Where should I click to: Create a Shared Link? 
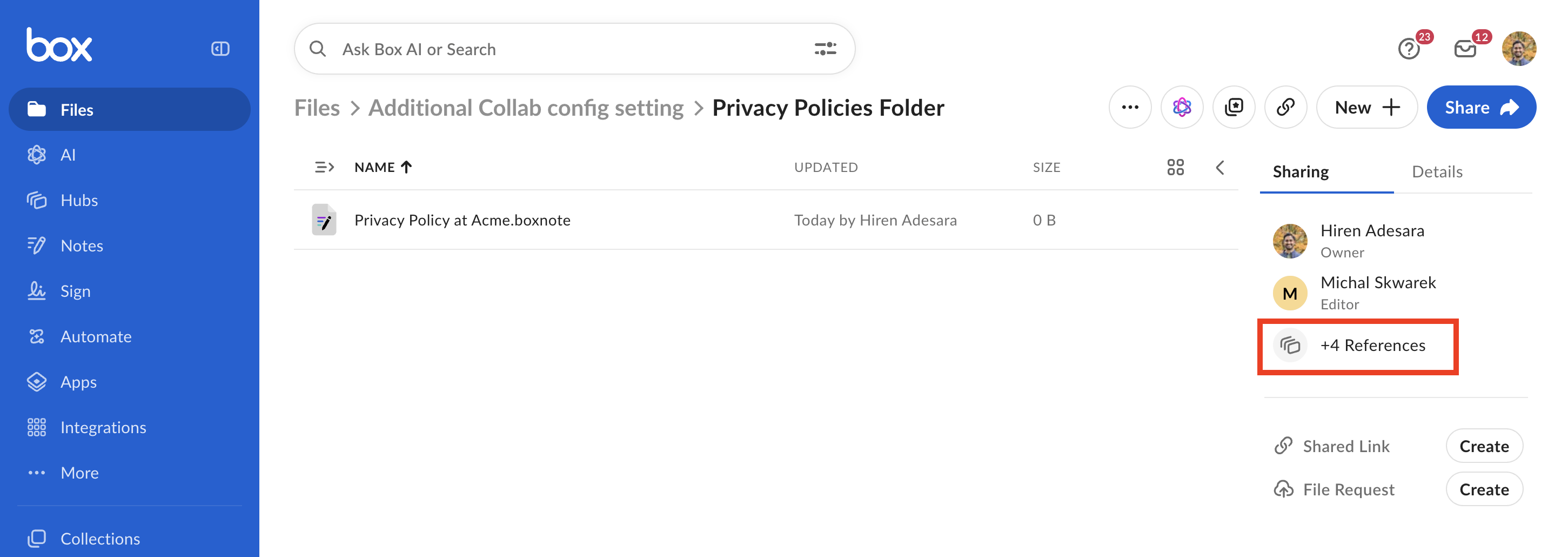(x=1484, y=446)
